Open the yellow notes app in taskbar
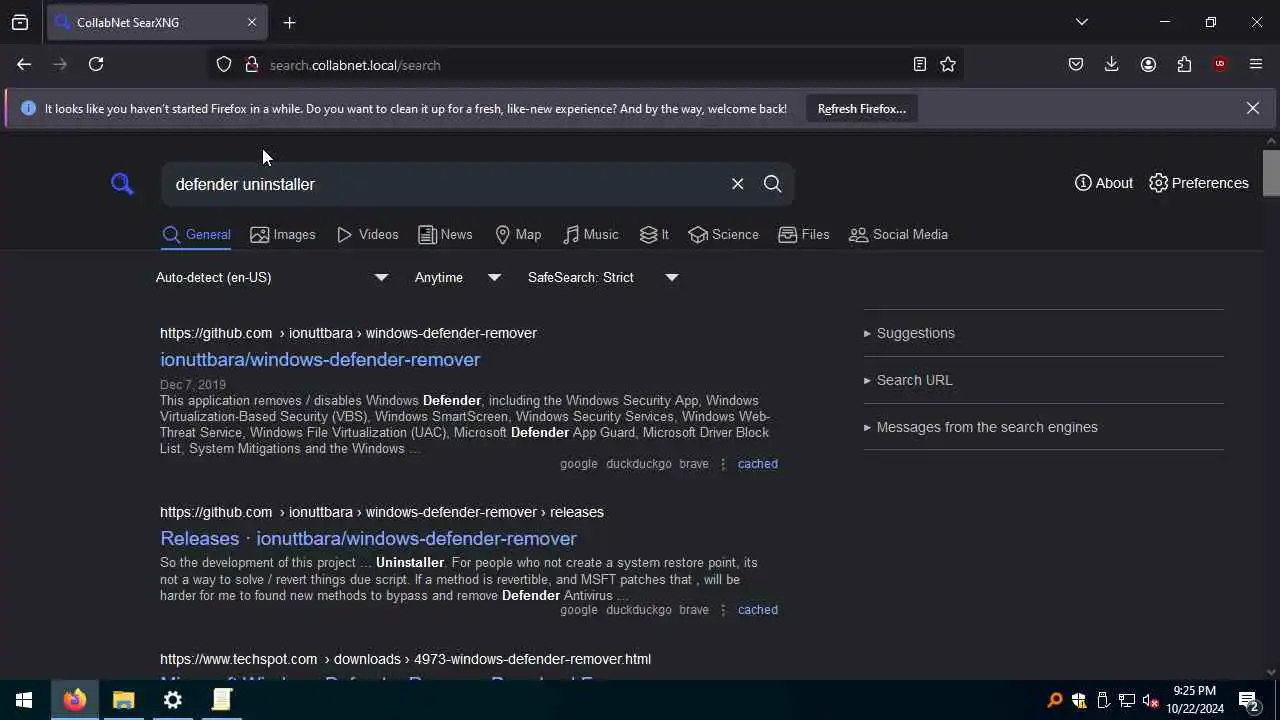Viewport: 1280px width, 720px height. pyautogui.click(x=222, y=700)
